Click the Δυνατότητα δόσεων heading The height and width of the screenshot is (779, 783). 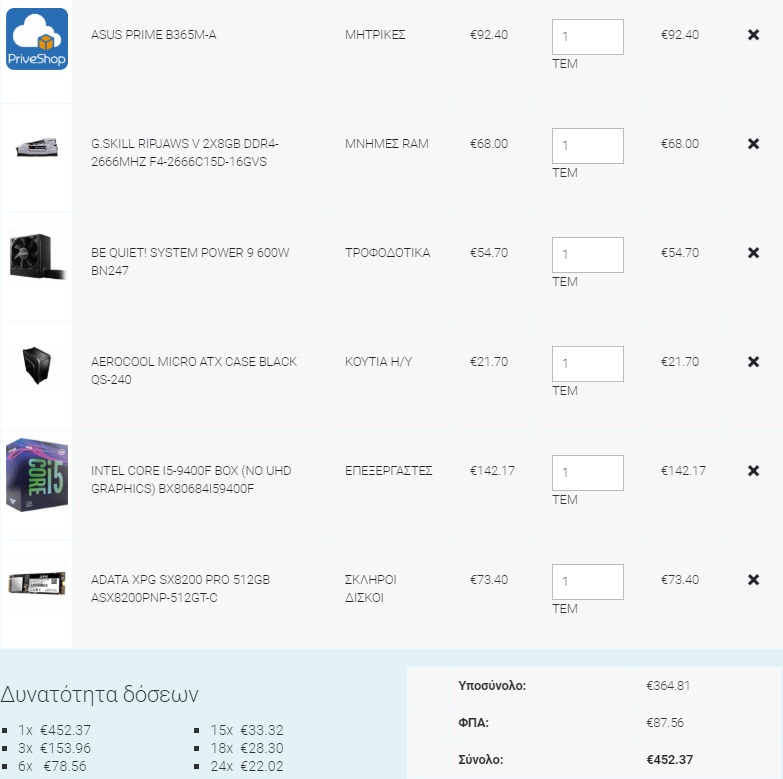tap(100, 695)
